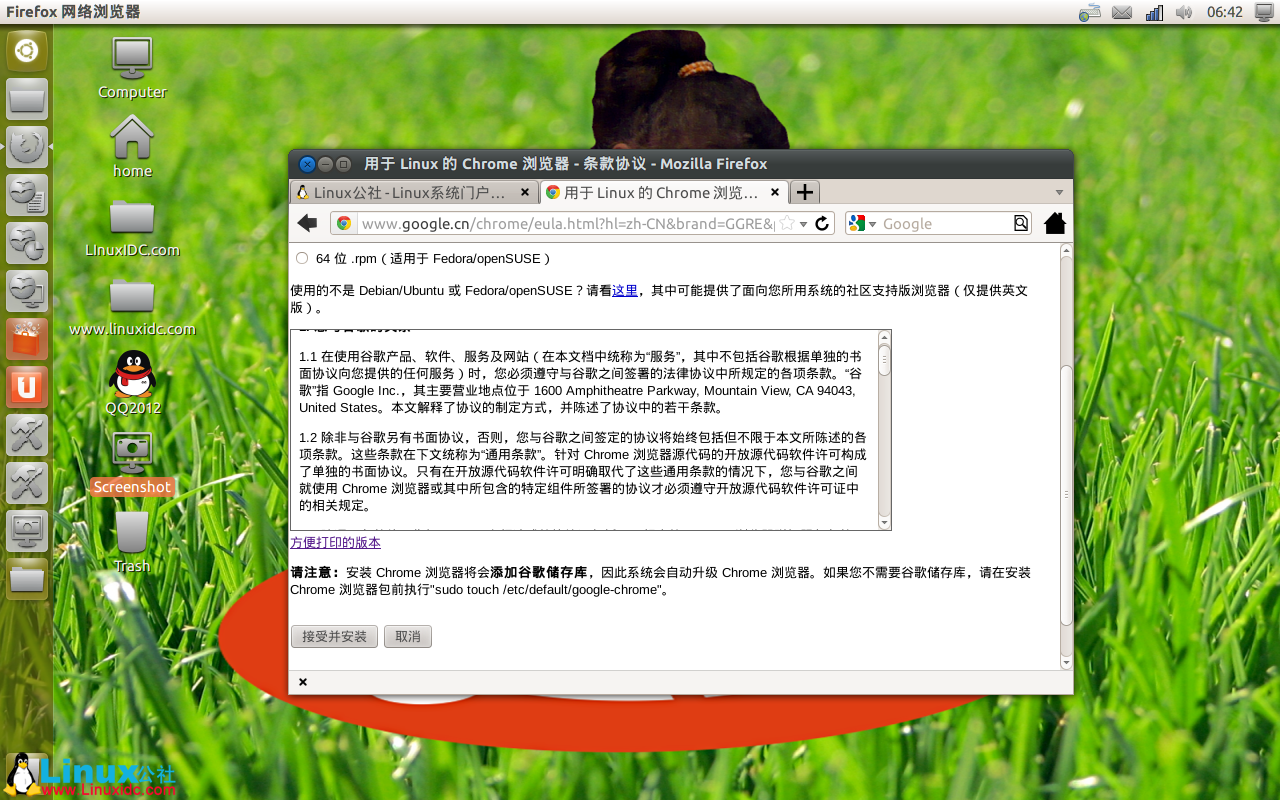Open the 方便打印的版本 link
This screenshot has height=800, width=1280.
(x=335, y=542)
